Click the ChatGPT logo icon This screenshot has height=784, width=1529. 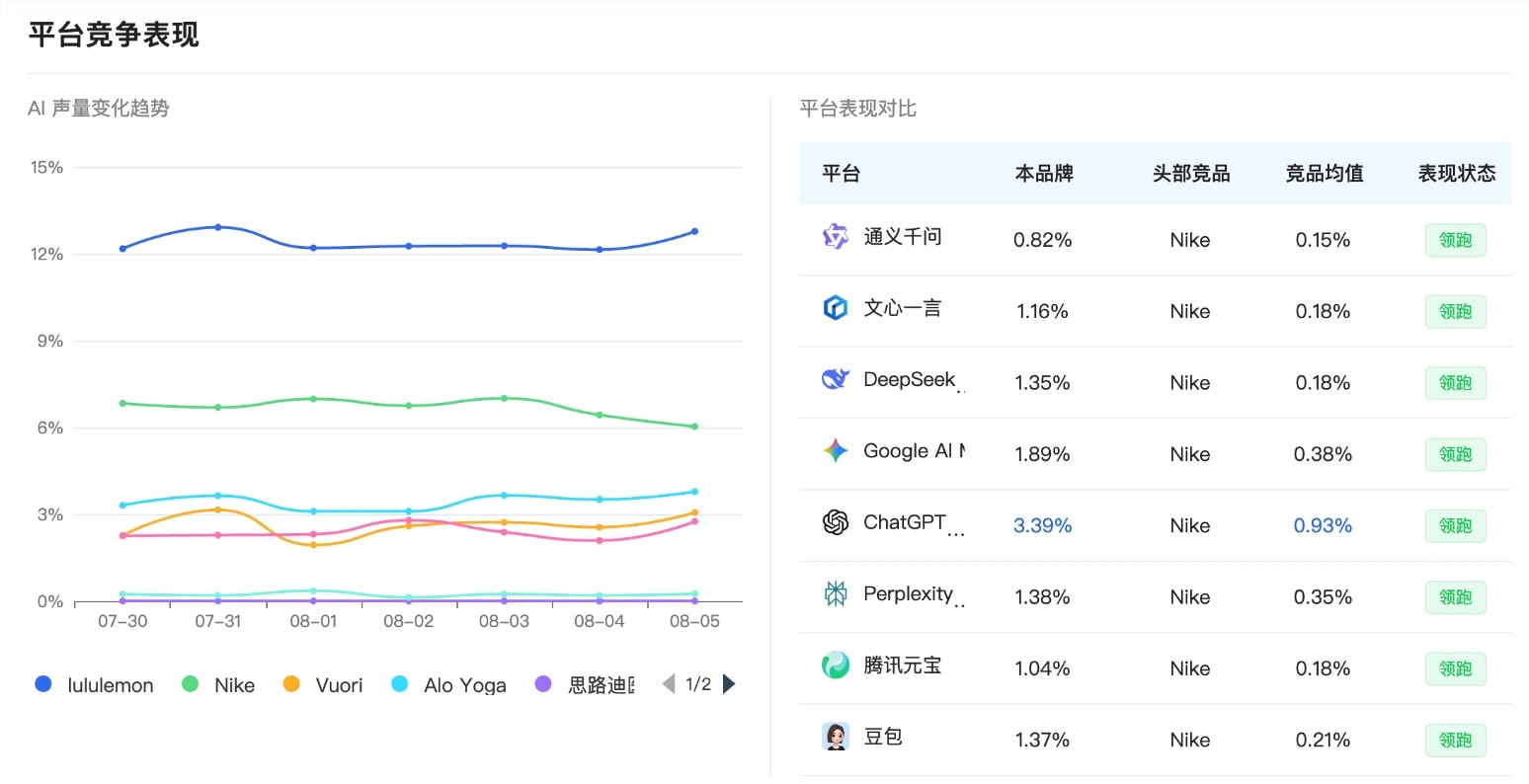click(836, 522)
